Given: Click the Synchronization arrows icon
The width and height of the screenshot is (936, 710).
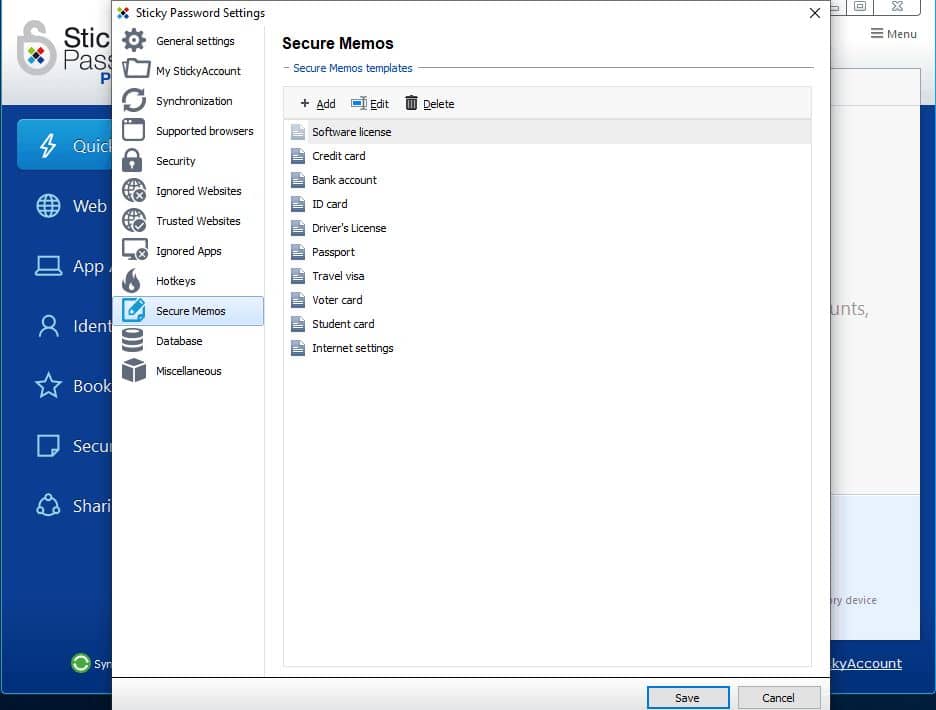Looking at the screenshot, I should 134,100.
